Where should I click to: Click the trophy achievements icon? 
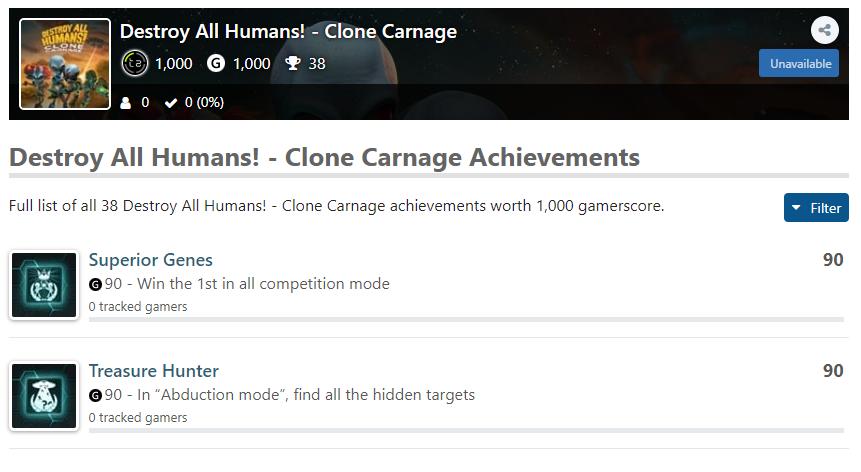(x=292, y=63)
